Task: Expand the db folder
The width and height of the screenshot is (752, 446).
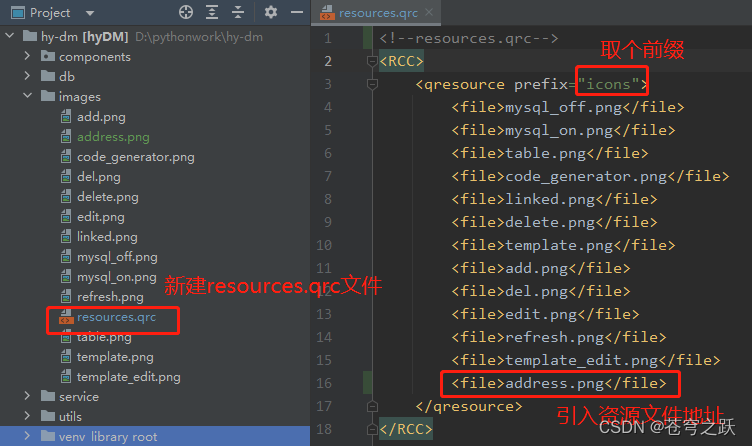Action: point(27,76)
